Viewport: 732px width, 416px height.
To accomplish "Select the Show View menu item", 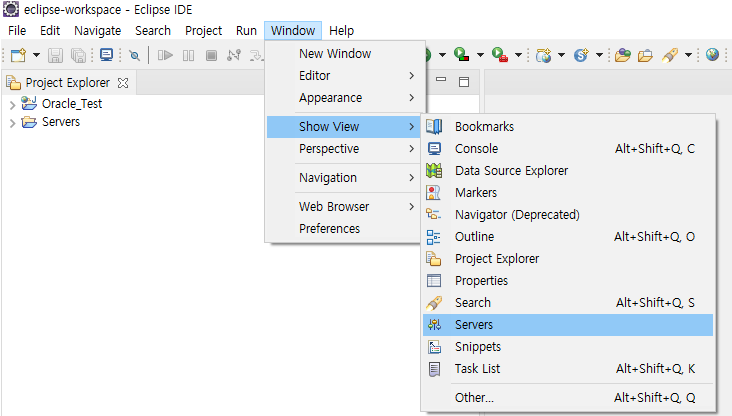I will [x=344, y=127].
